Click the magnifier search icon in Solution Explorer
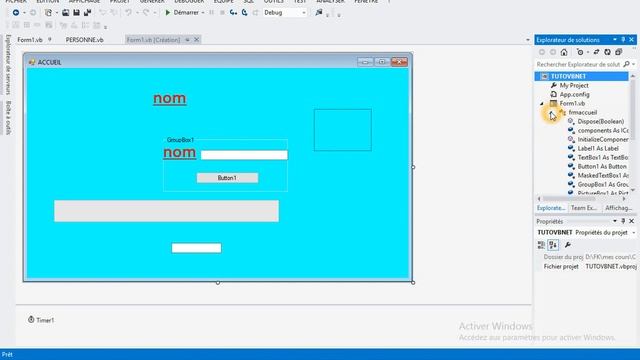 tap(627, 64)
